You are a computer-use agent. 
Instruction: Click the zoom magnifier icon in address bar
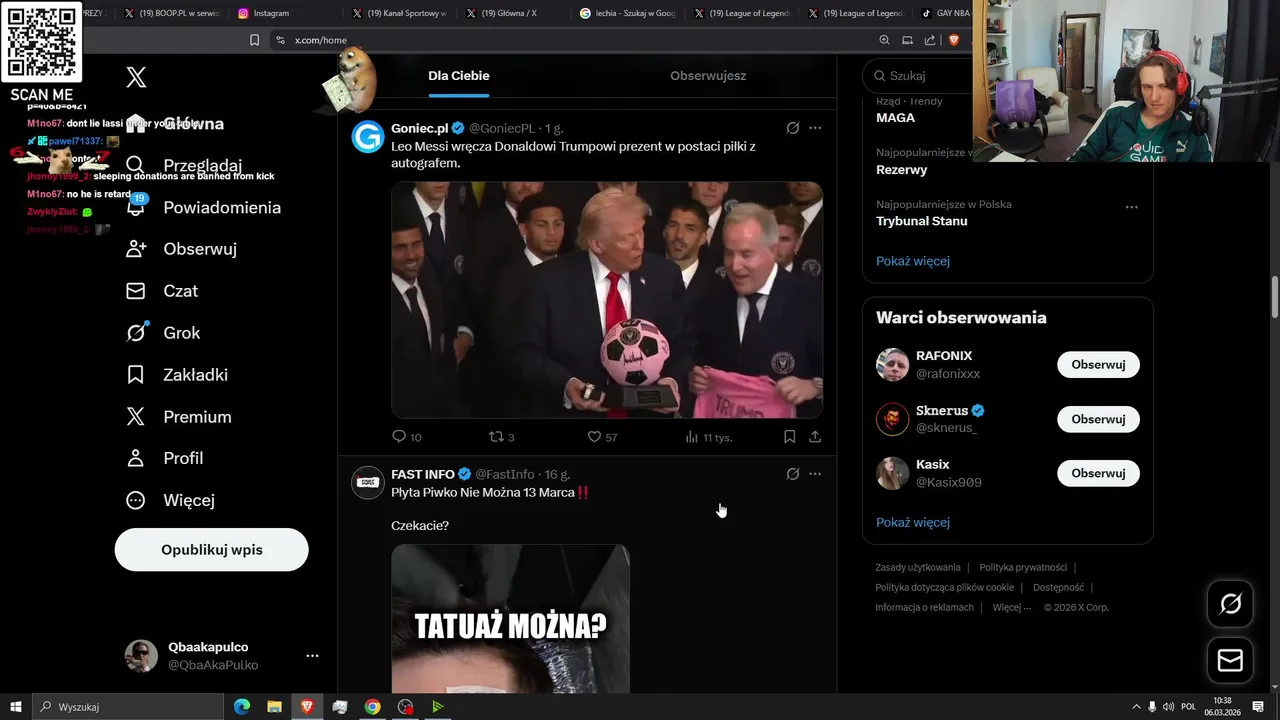click(884, 40)
